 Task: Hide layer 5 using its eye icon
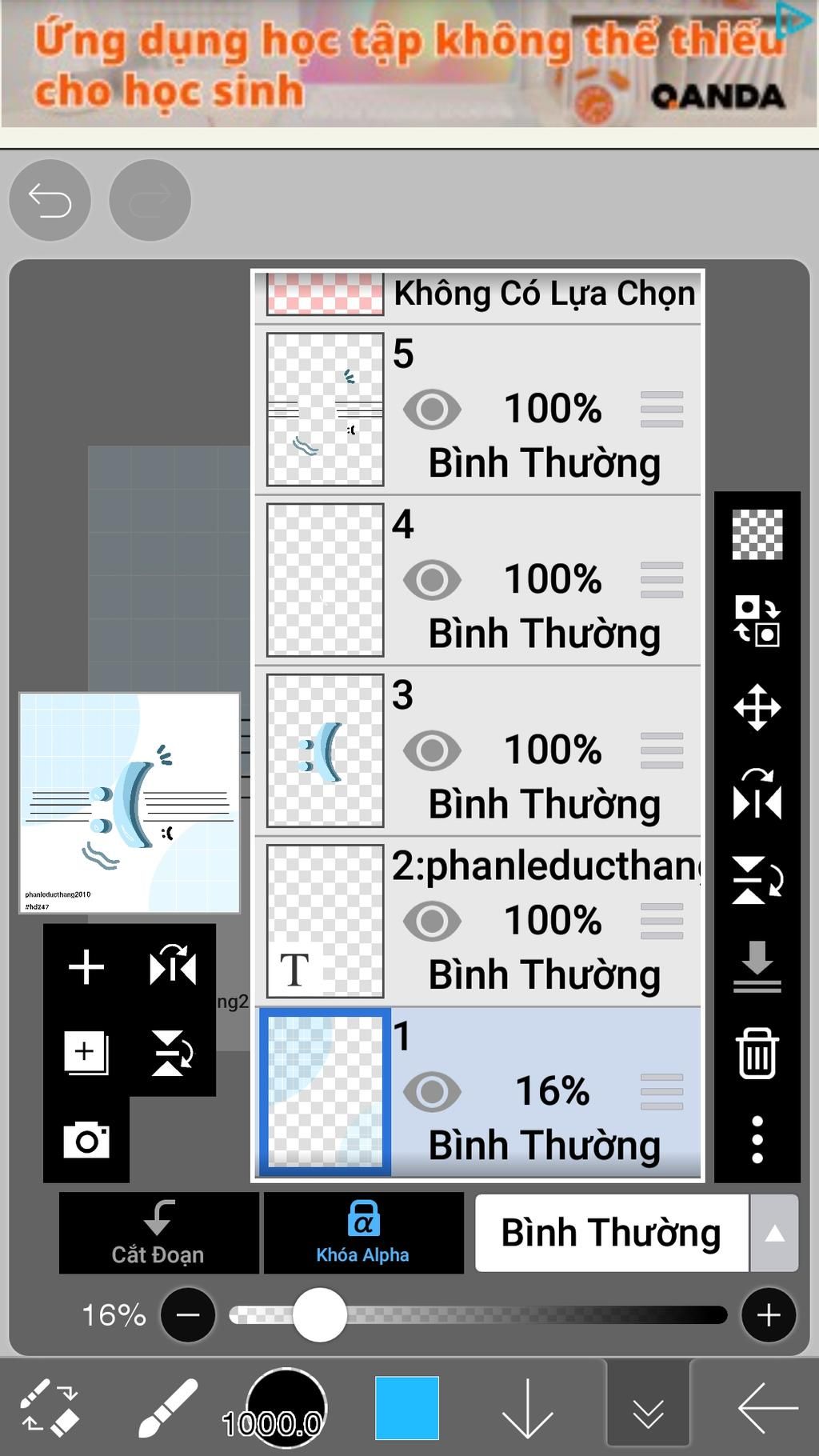432,410
